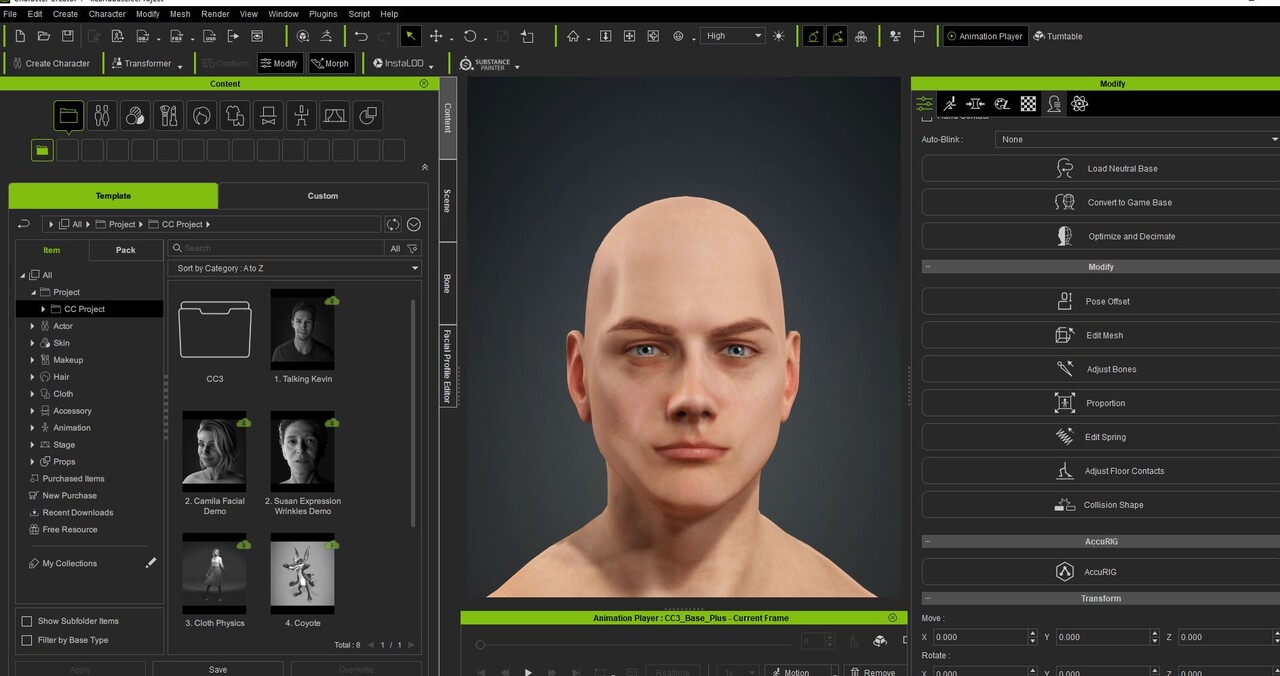The height and width of the screenshot is (676, 1280).
Task: Click the Home camera view icon
Action: (573, 36)
